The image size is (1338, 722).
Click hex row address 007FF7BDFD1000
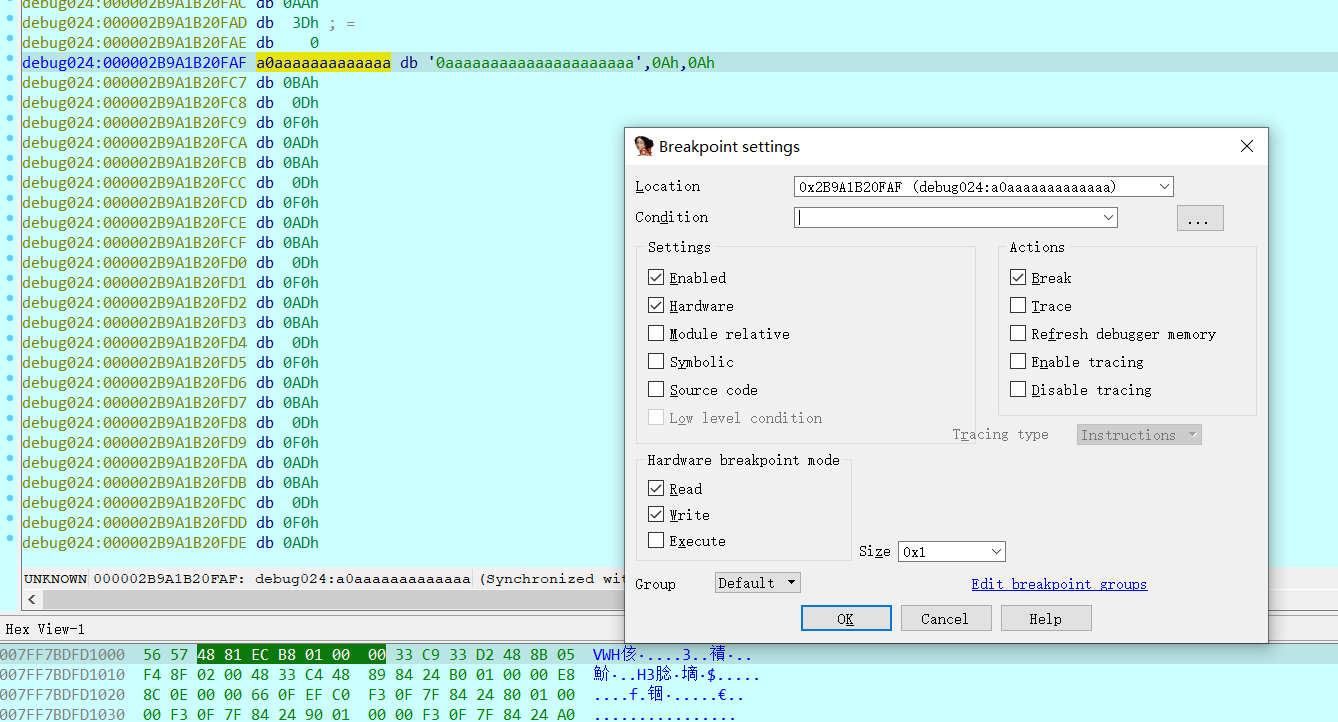(62, 655)
